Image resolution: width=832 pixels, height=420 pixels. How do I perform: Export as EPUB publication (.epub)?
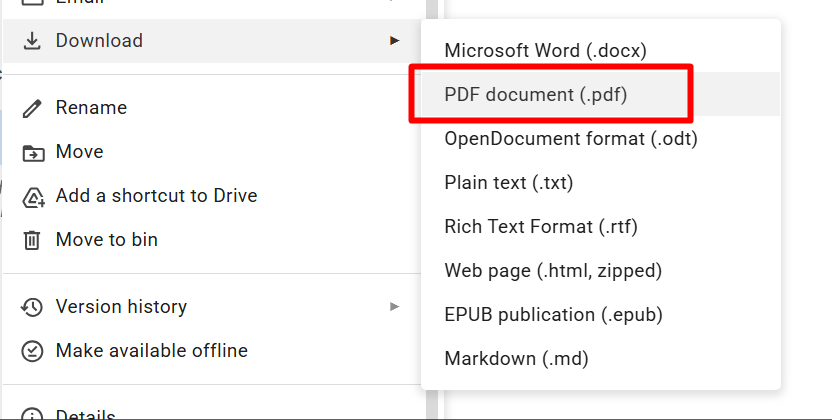tap(553, 315)
